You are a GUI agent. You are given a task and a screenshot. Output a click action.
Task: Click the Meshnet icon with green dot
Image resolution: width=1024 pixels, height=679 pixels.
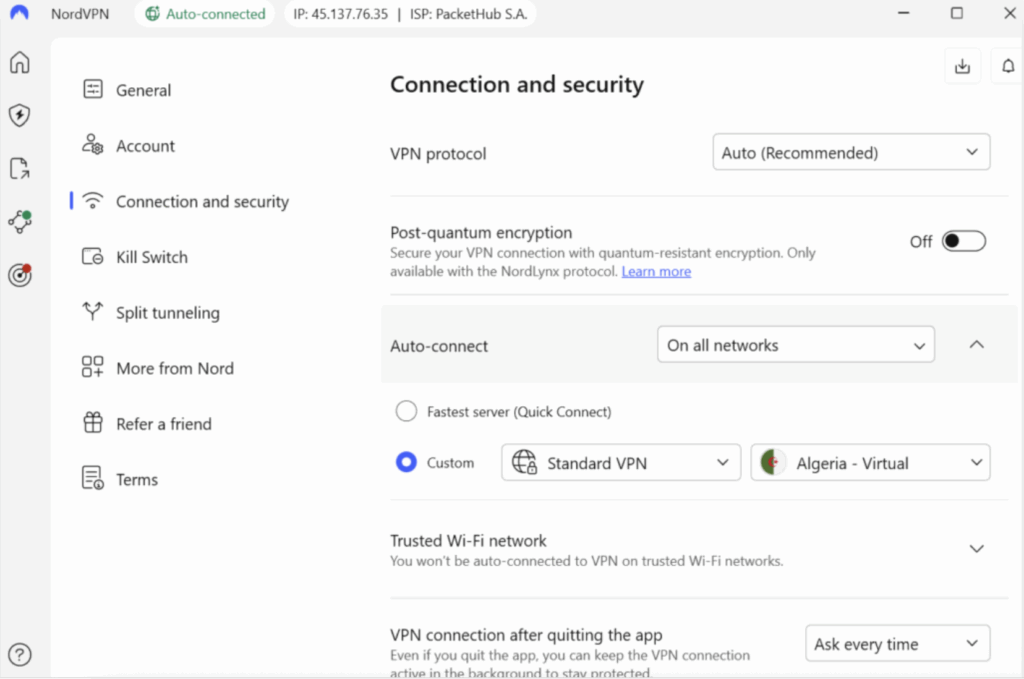click(x=19, y=222)
